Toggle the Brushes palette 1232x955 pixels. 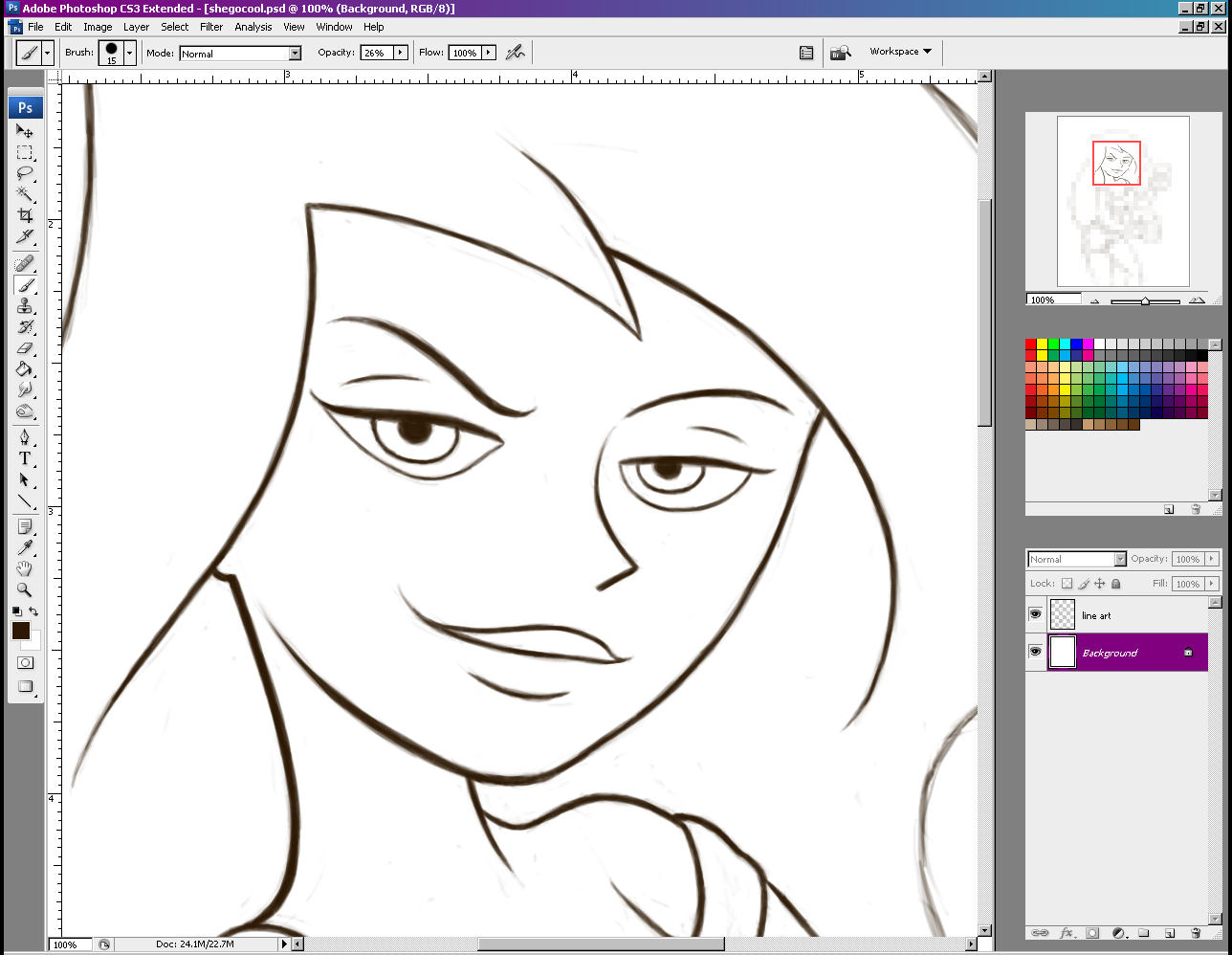806,53
